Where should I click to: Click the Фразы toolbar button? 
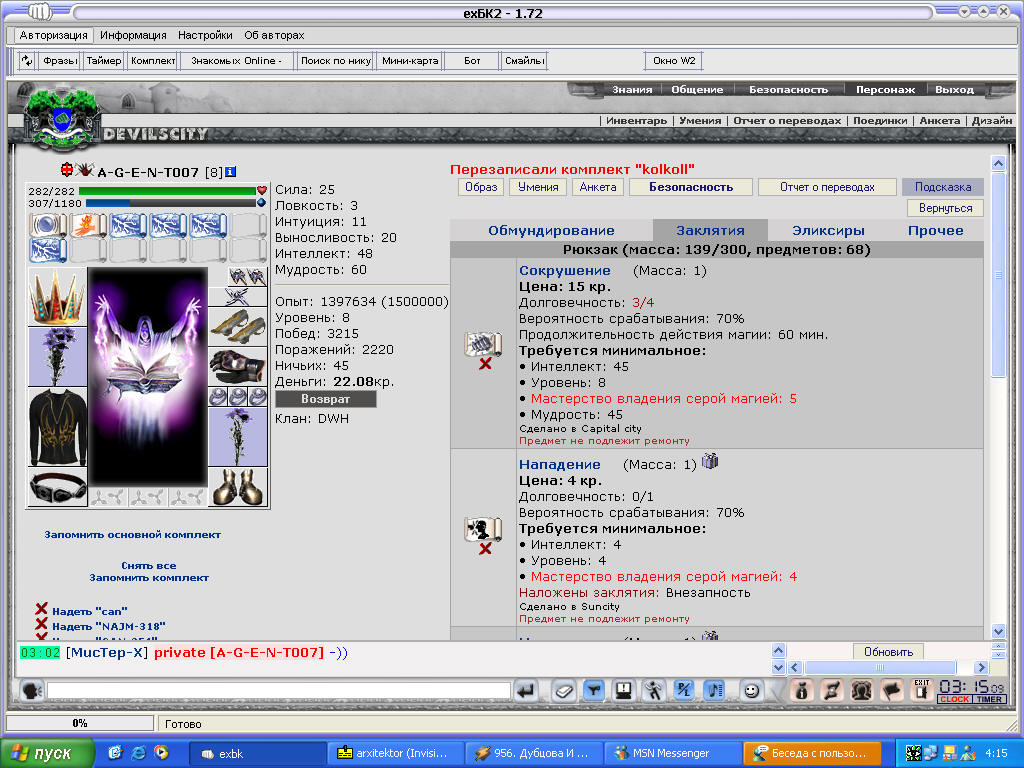point(60,61)
